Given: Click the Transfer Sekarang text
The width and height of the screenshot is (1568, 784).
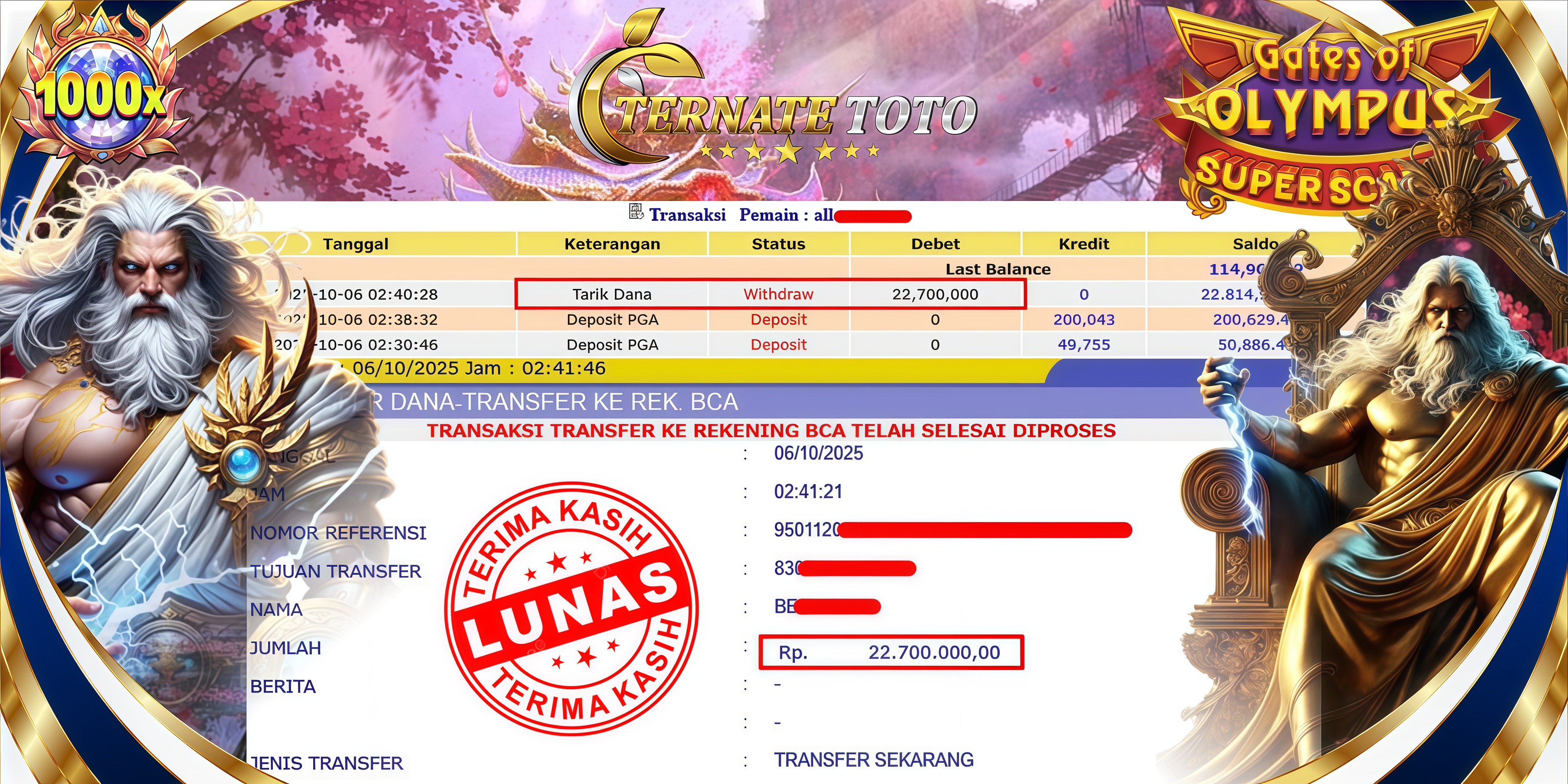Looking at the screenshot, I should 874,760.
